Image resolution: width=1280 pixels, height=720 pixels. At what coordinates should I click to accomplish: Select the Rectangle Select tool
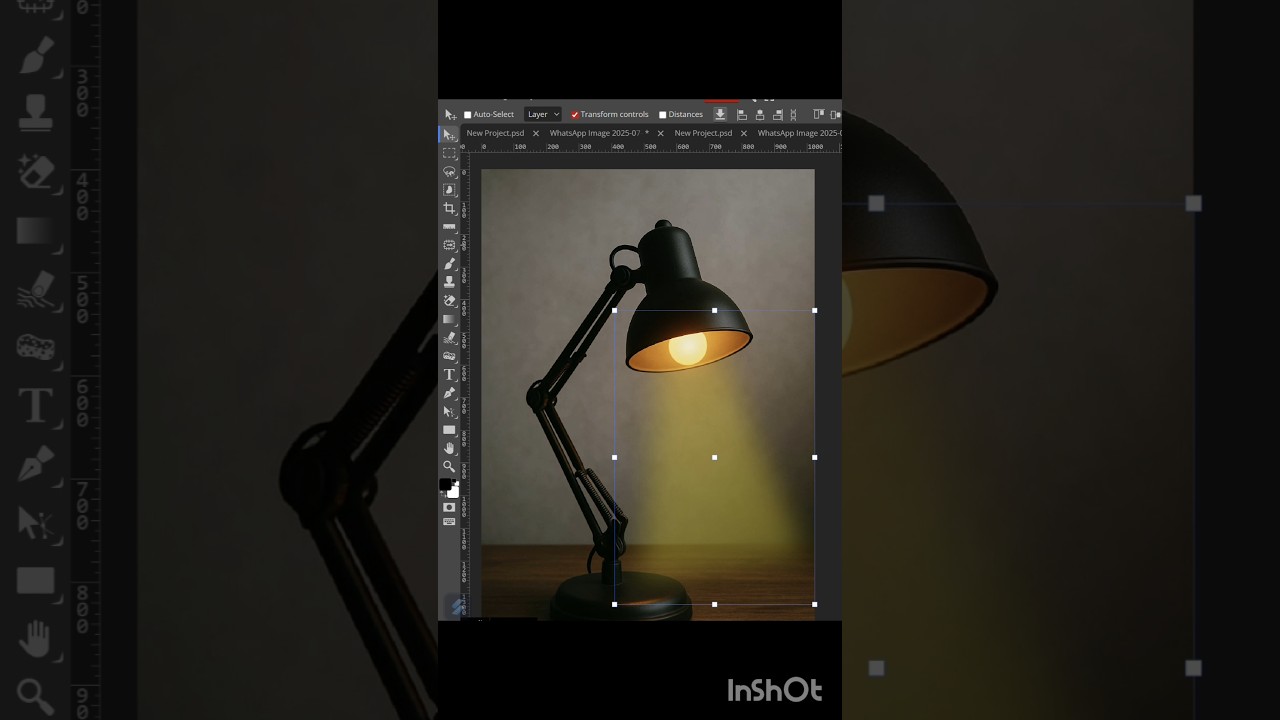point(449,153)
